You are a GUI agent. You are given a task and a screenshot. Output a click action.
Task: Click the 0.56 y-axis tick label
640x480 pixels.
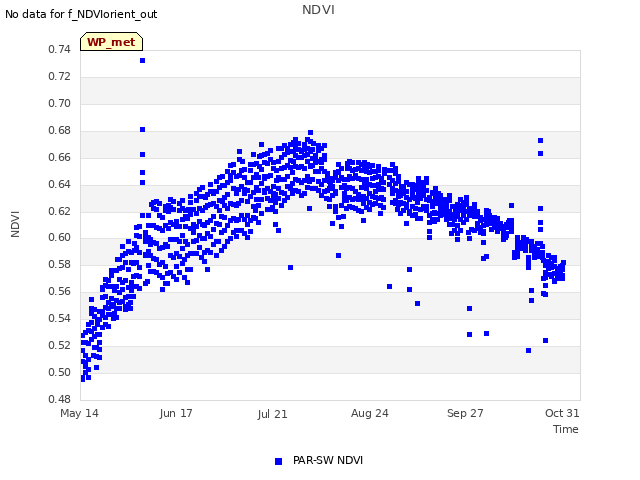59,291
